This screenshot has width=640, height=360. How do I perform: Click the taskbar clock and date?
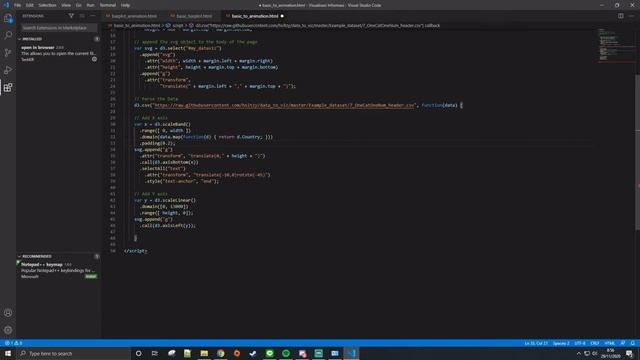611,353
